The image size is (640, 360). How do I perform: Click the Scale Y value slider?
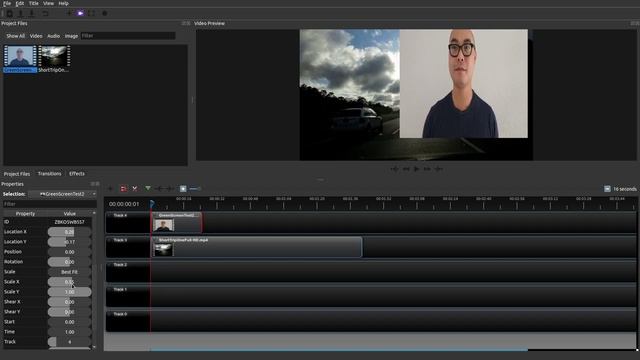point(69,292)
